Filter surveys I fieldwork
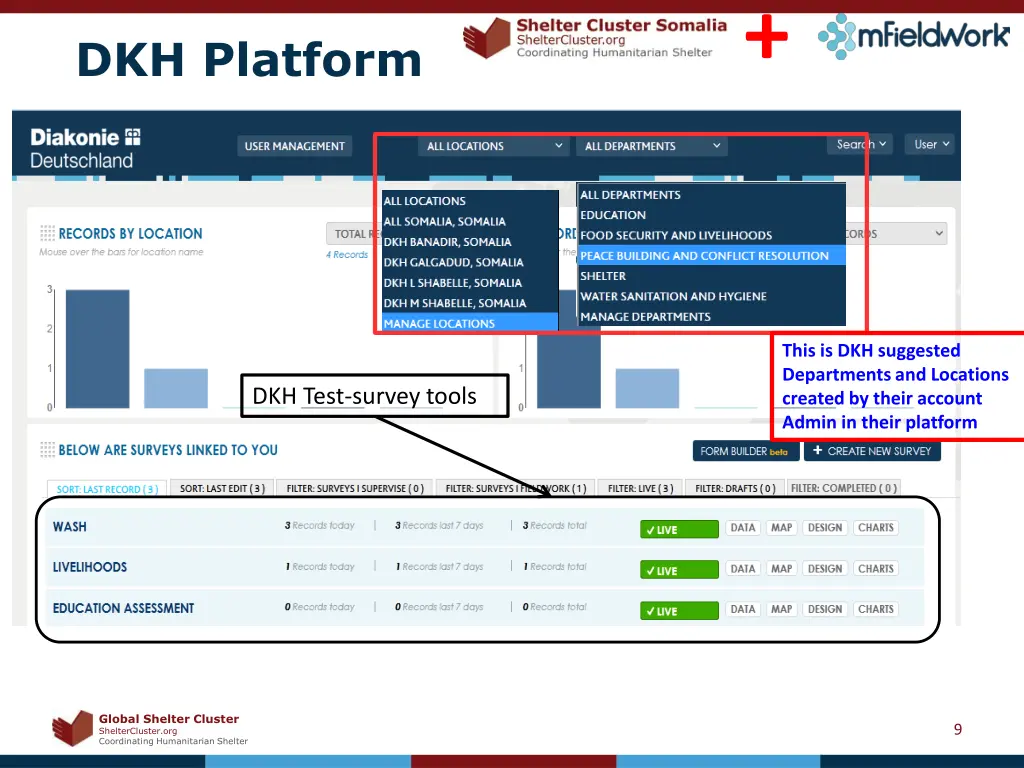The width and height of the screenshot is (1024, 768). [x=515, y=488]
